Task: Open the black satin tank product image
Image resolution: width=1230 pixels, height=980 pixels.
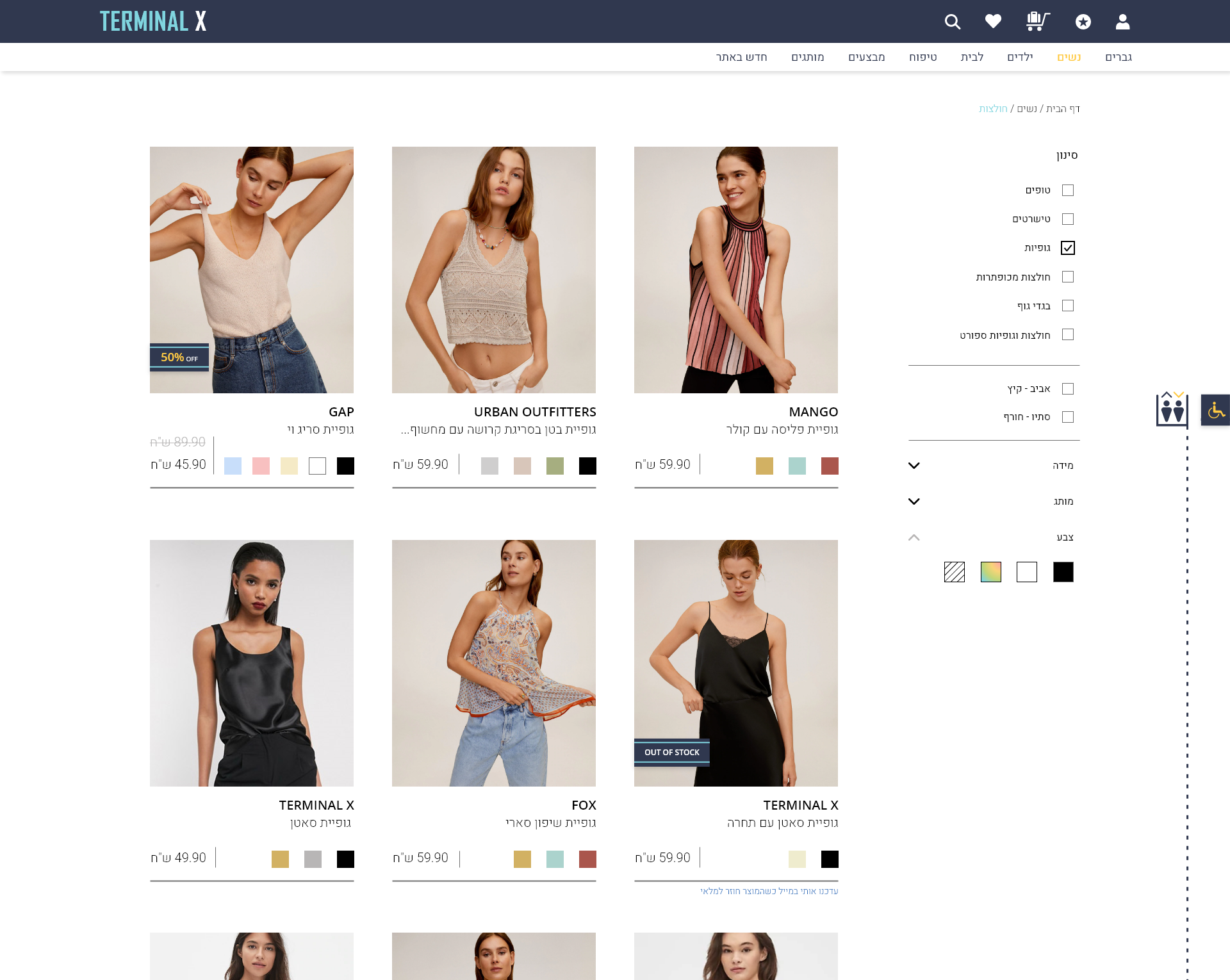Action: pyautogui.click(x=252, y=663)
